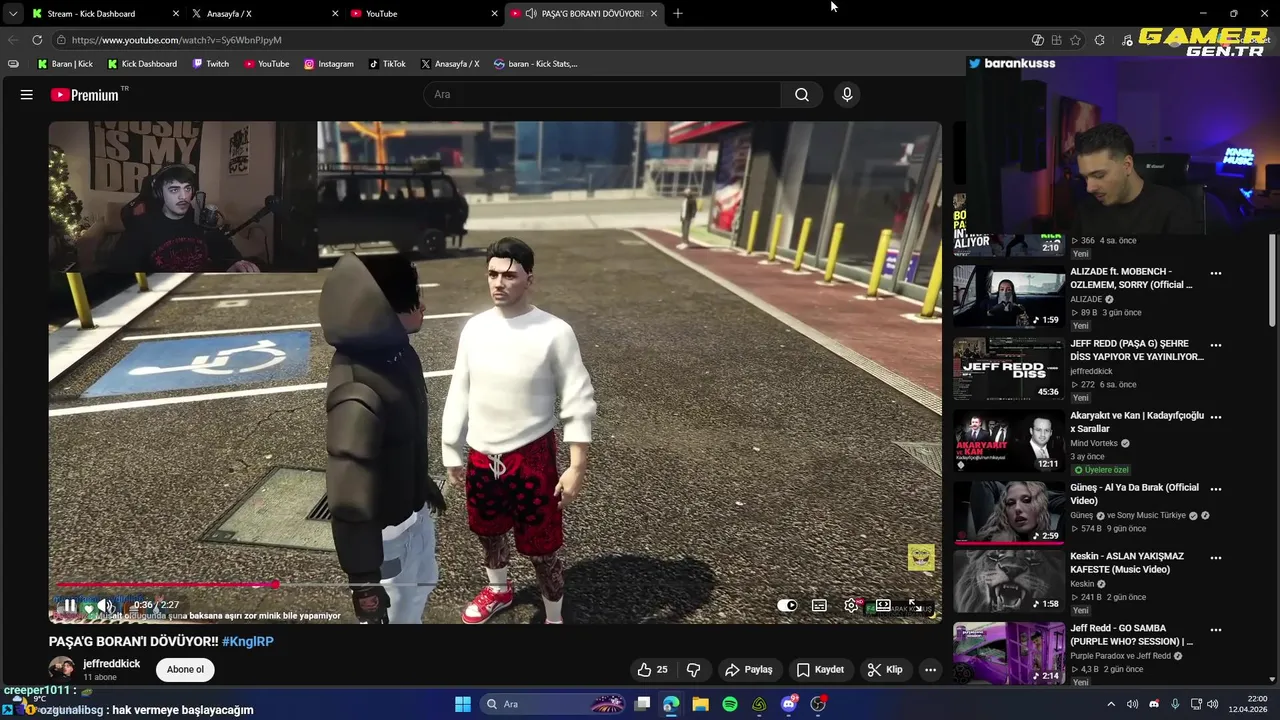Viewport: 1280px width, 720px height.
Task: Enter fullscreen with the player fullscreen icon
Action: (914, 605)
